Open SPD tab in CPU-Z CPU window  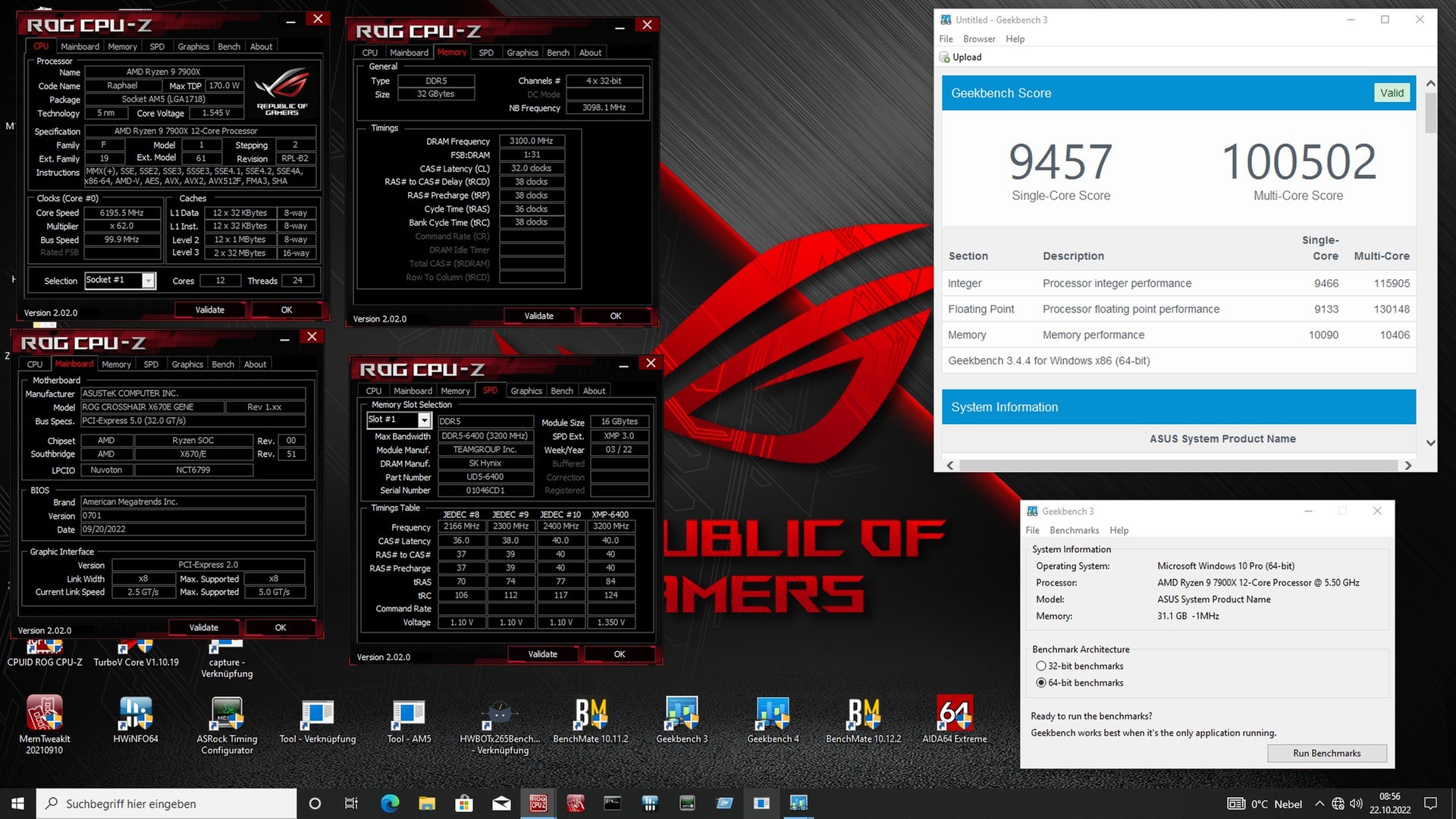tap(157, 46)
